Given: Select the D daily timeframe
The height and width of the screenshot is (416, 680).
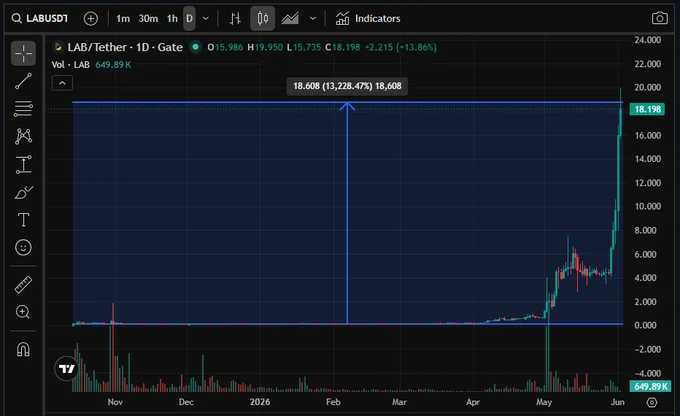Looking at the screenshot, I should click(189, 19).
